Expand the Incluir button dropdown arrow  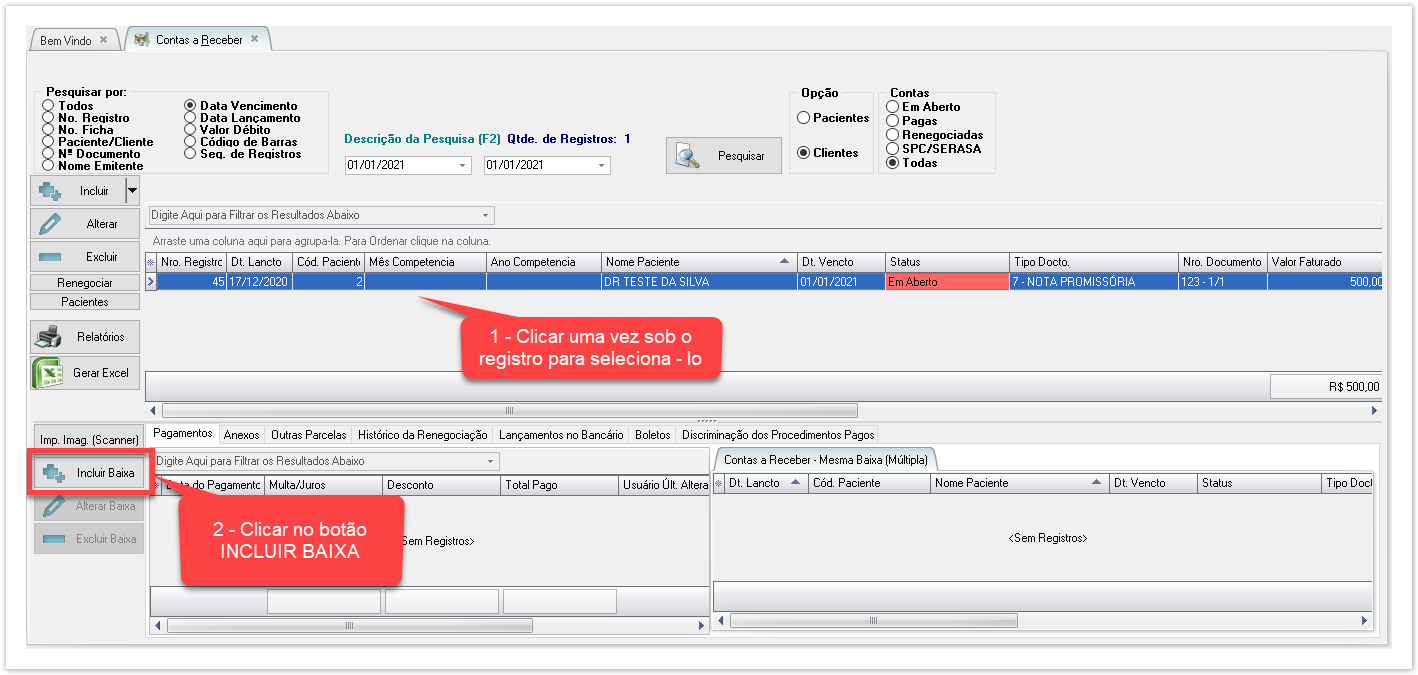point(132,190)
